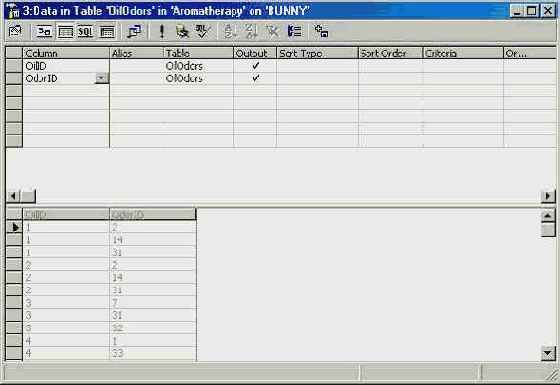The height and width of the screenshot is (385, 560).
Task: Click the empty Alias cell in the OilID row
Action: pos(136,66)
